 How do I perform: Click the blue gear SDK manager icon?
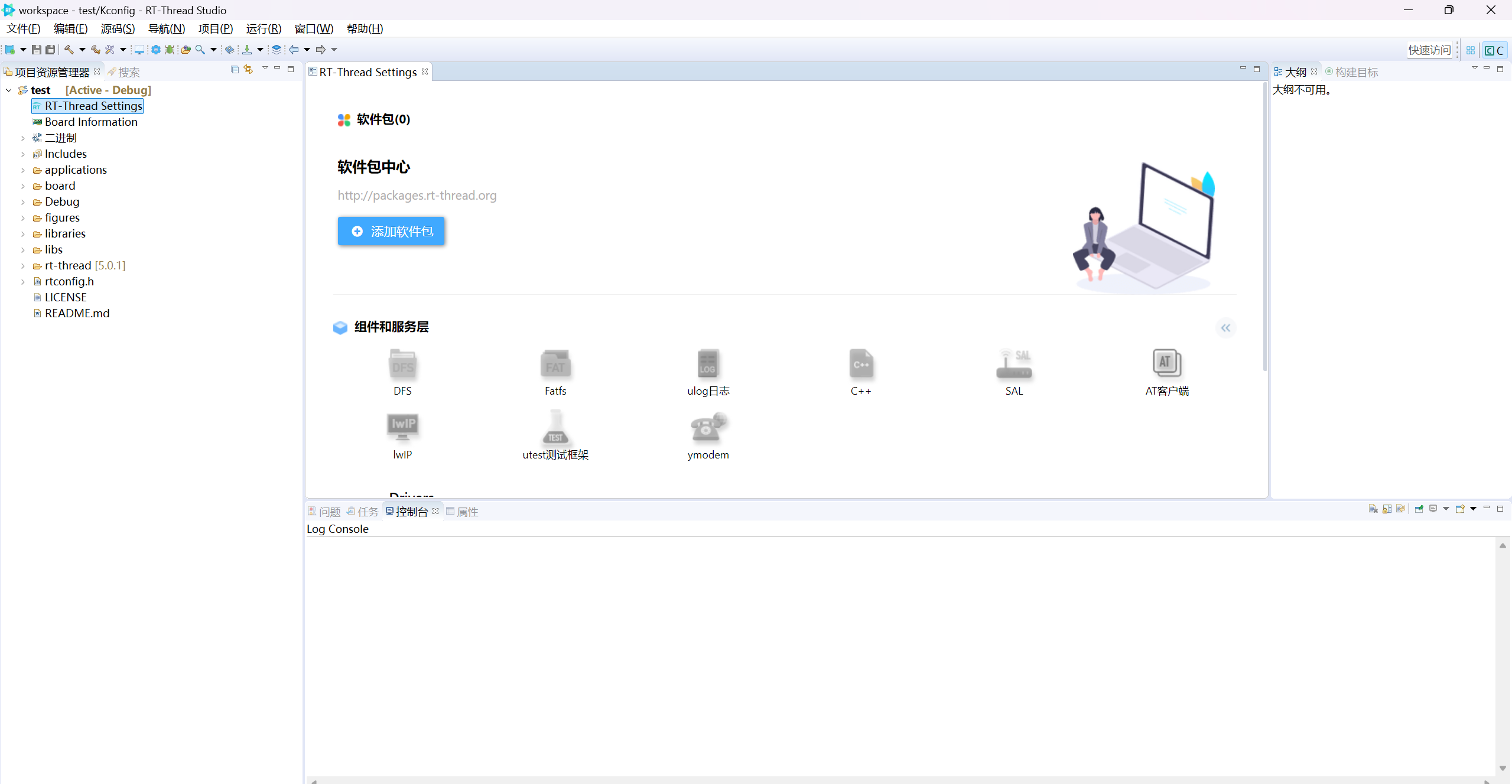(x=155, y=50)
